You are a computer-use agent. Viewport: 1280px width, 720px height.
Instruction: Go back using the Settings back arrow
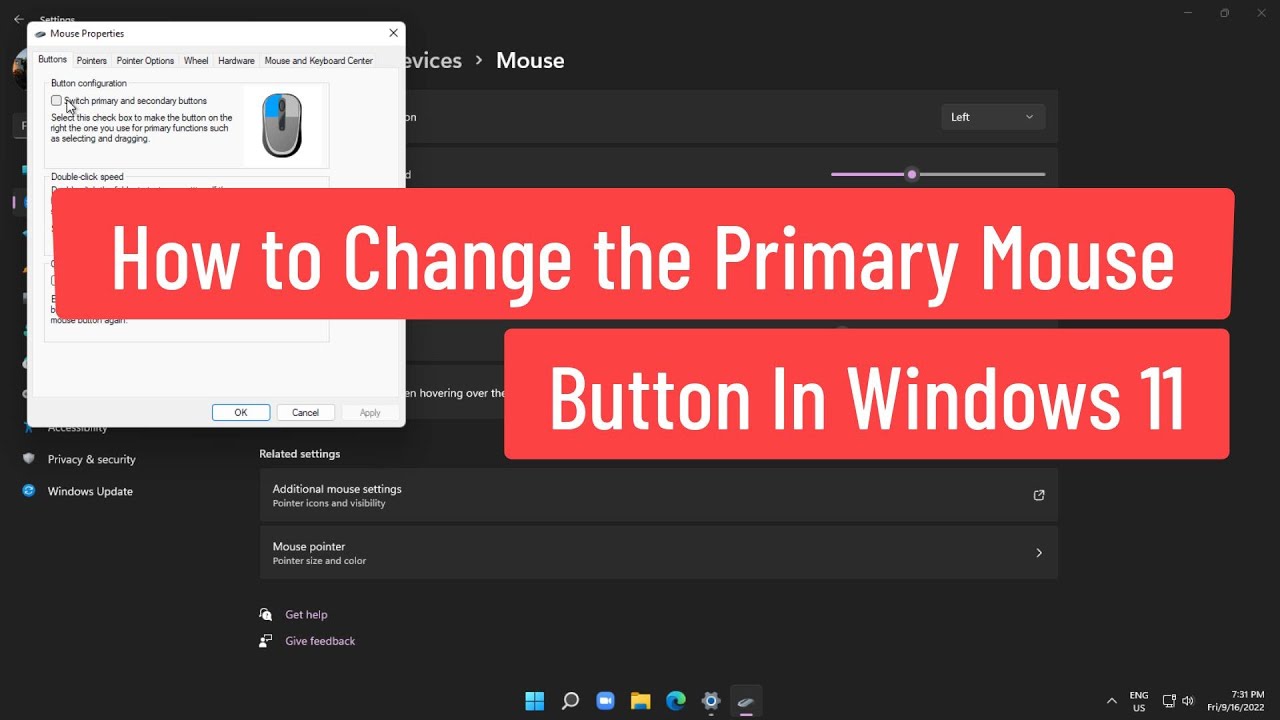(x=18, y=19)
